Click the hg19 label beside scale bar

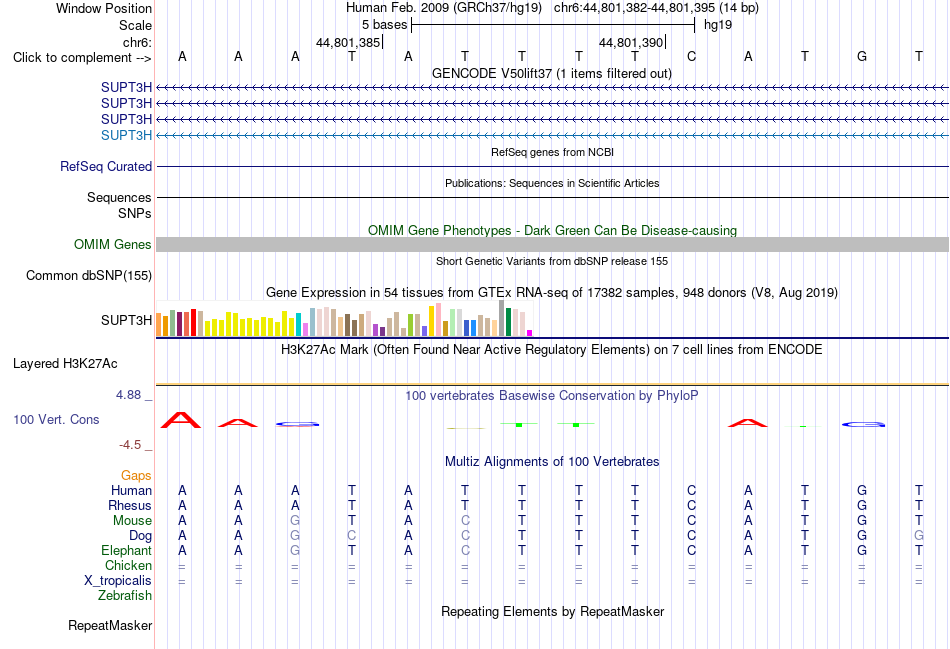tap(718, 25)
